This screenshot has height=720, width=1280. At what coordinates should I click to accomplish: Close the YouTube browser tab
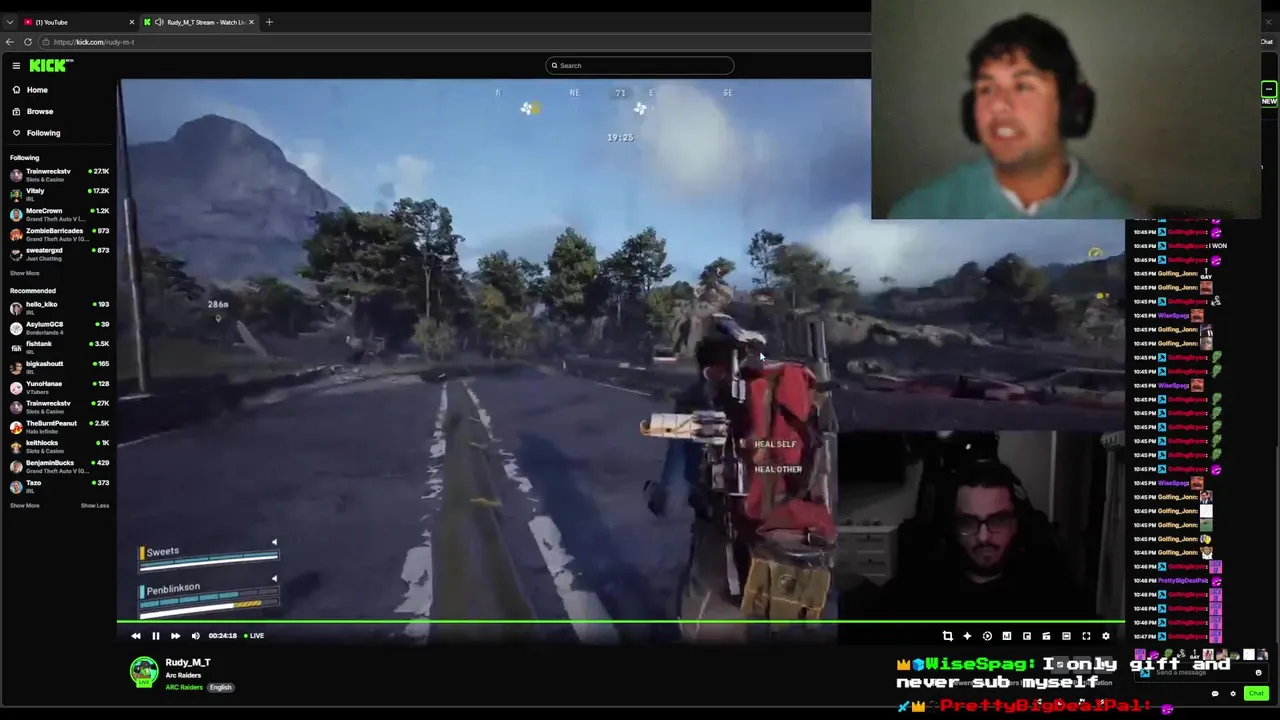[131, 22]
